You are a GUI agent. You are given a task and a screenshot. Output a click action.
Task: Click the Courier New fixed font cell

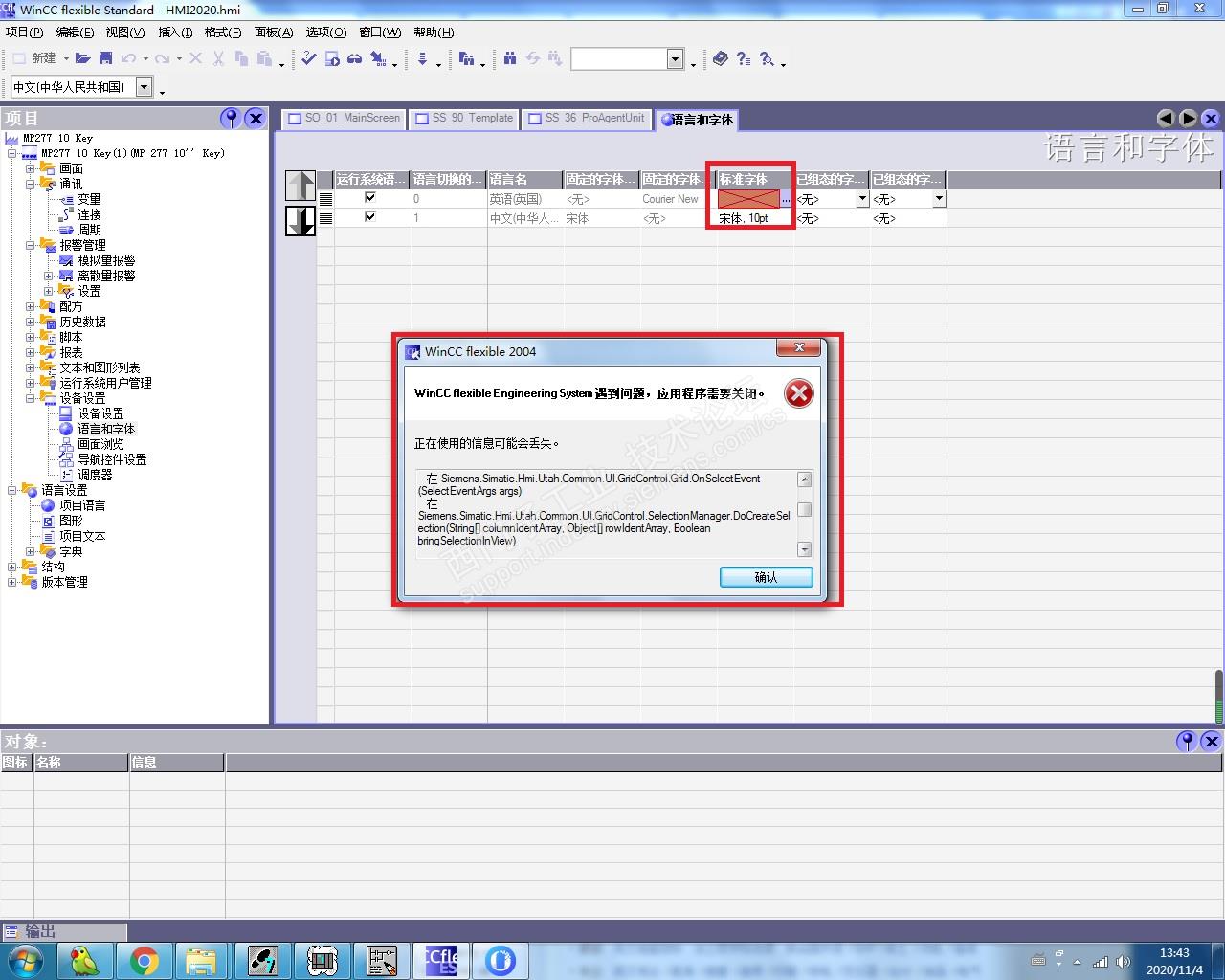[679, 199]
